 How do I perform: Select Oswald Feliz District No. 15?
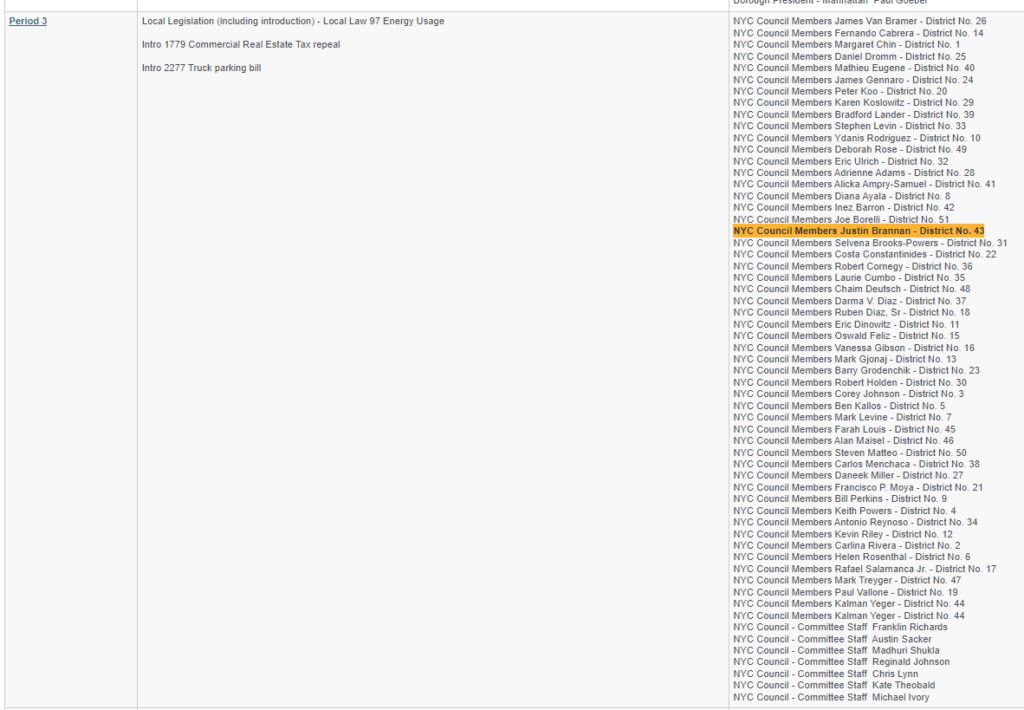846,336
